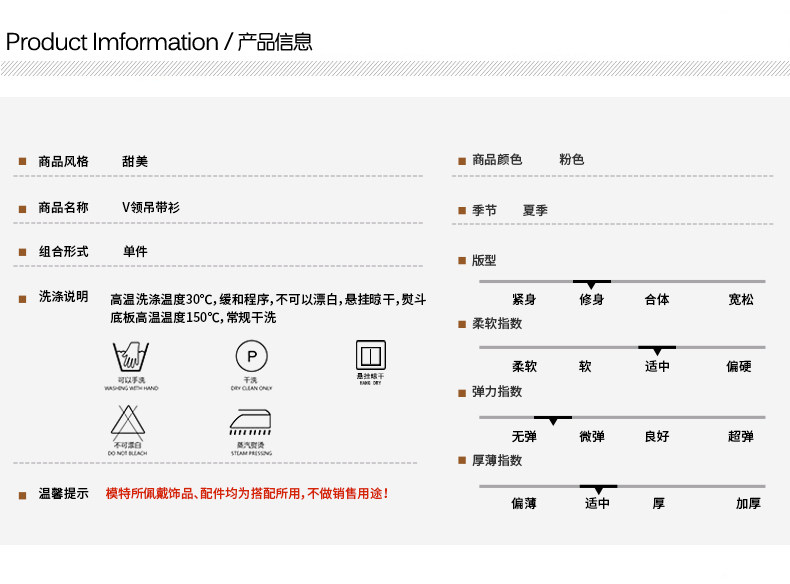790x584 pixels.
Task: Click the 偏薄 thickness option
Action: 524,503
